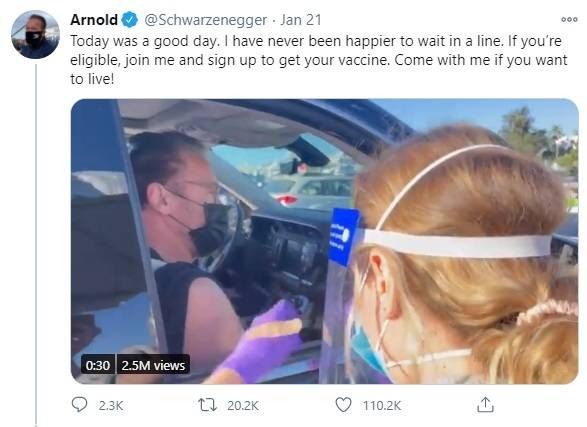The width and height of the screenshot is (587, 427).
Task: Open Arnold's profile avatar picture
Action: click(x=35, y=34)
